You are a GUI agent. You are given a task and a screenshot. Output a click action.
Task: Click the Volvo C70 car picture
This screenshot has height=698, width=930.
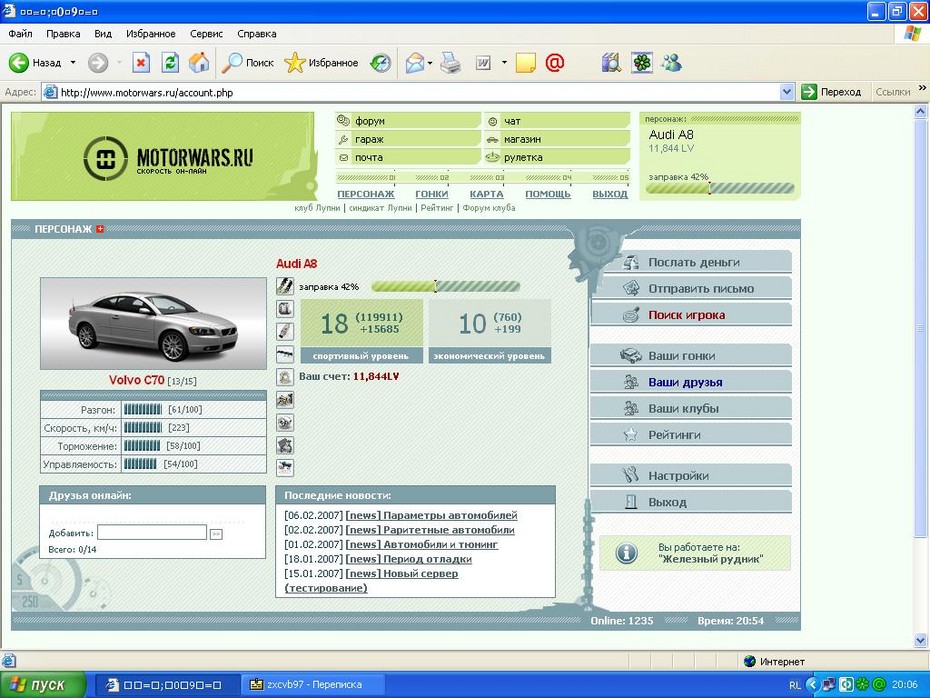tap(154, 323)
